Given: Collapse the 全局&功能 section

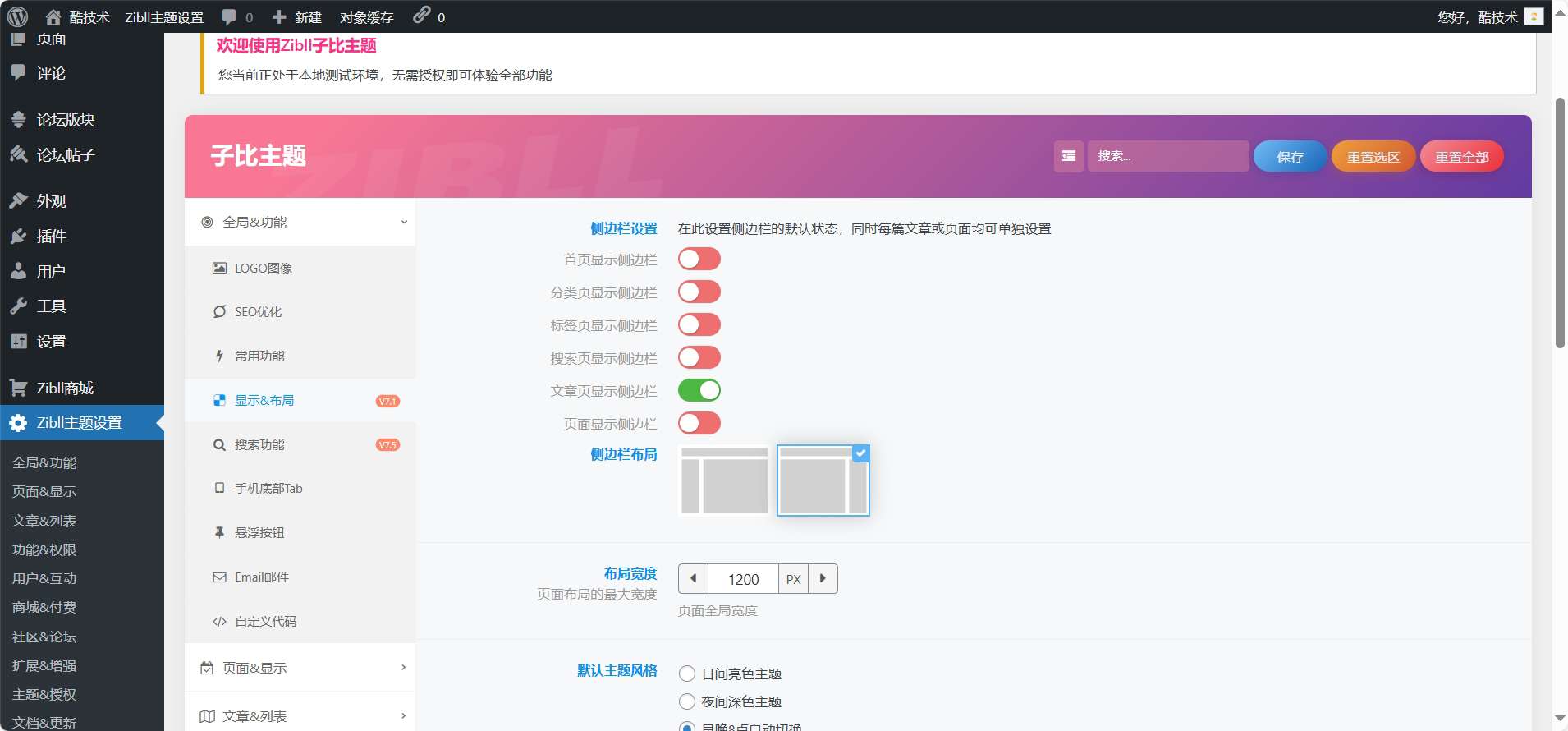Looking at the screenshot, I should click(300, 223).
